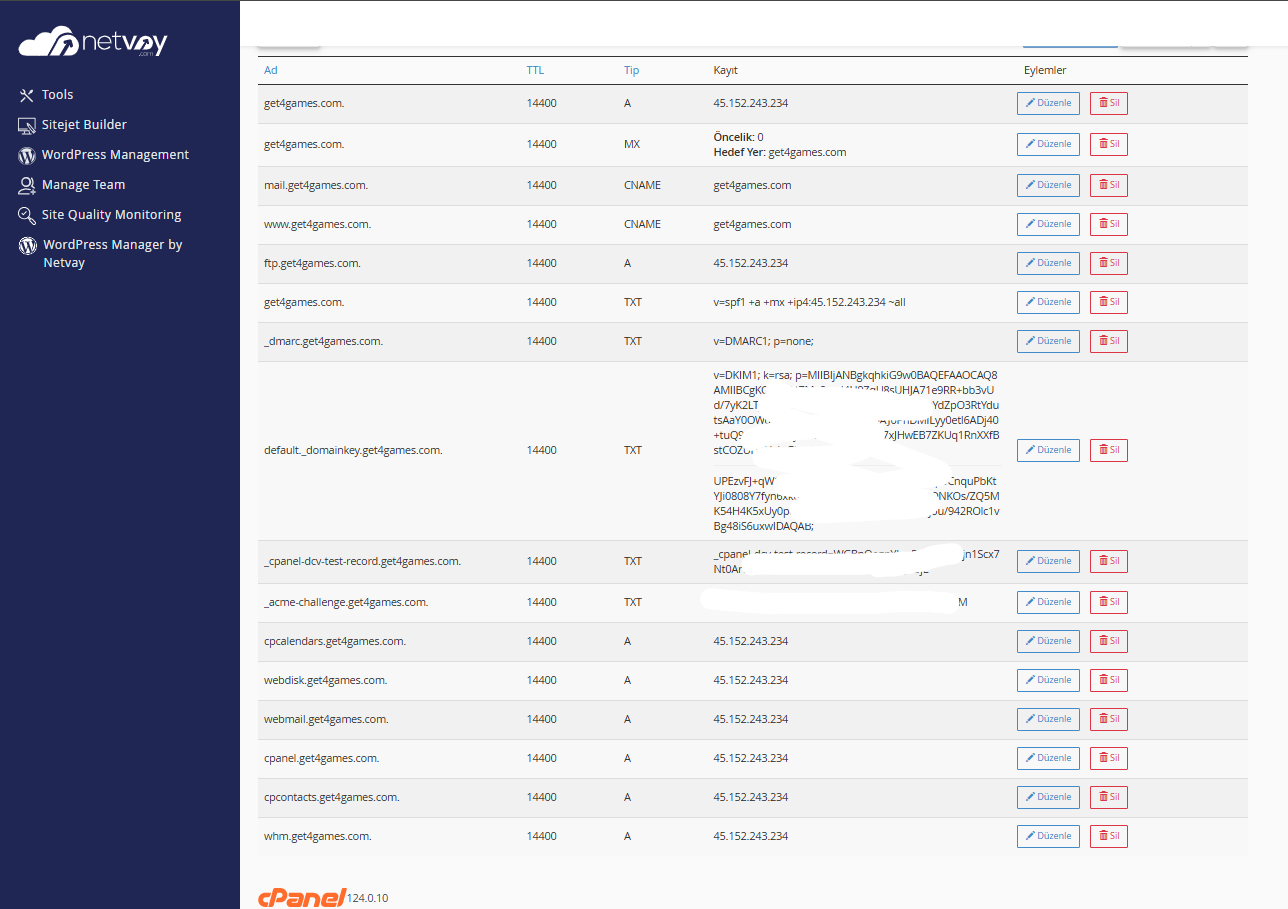Click the MX type cell
The image size is (1288, 909).
pyautogui.click(x=632, y=144)
